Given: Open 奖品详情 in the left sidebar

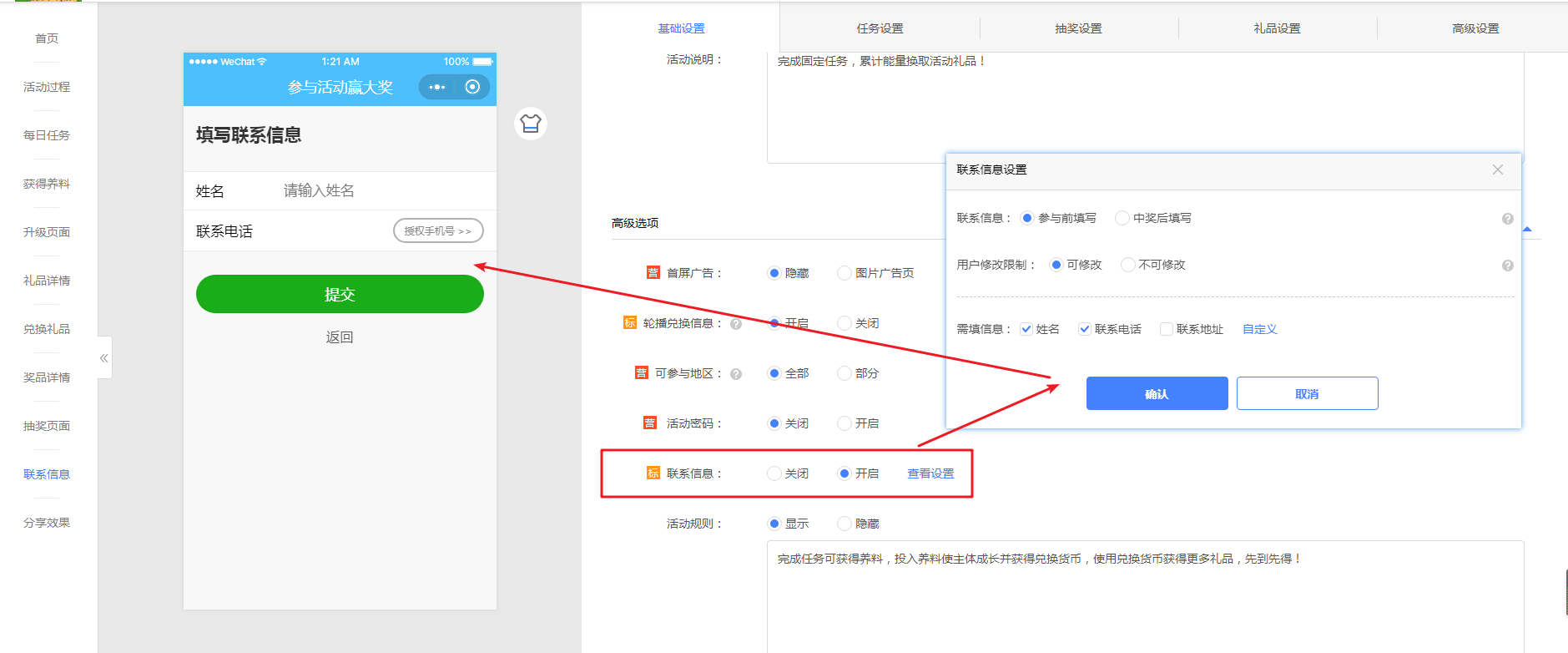Looking at the screenshot, I should pyautogui.click(x=47, y=377).
